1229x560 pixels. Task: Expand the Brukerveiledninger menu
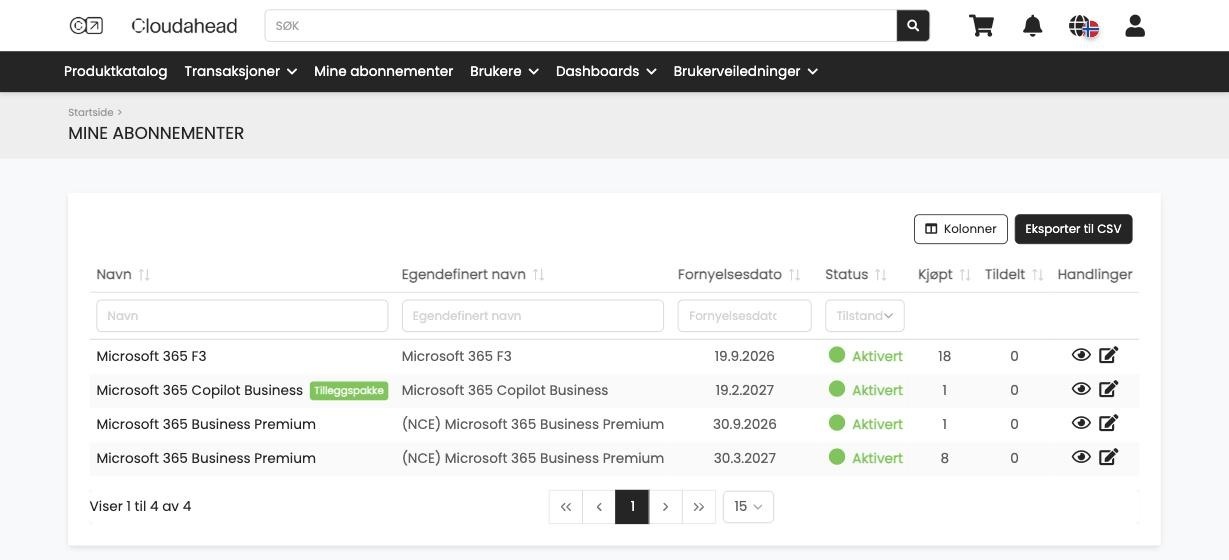pos(746,71)
